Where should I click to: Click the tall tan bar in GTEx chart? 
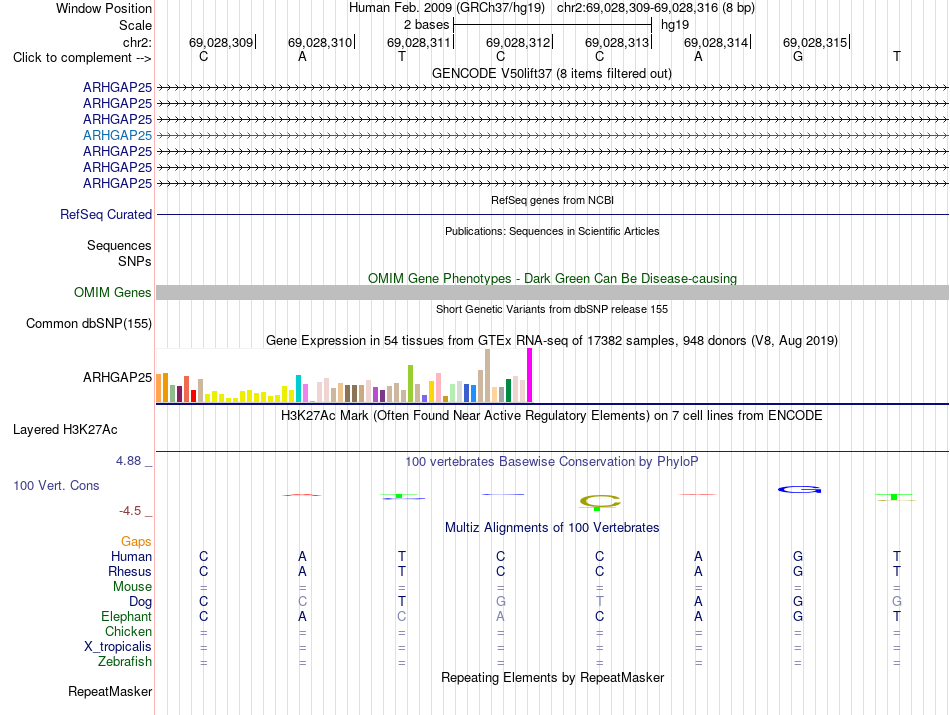point(487,376)
